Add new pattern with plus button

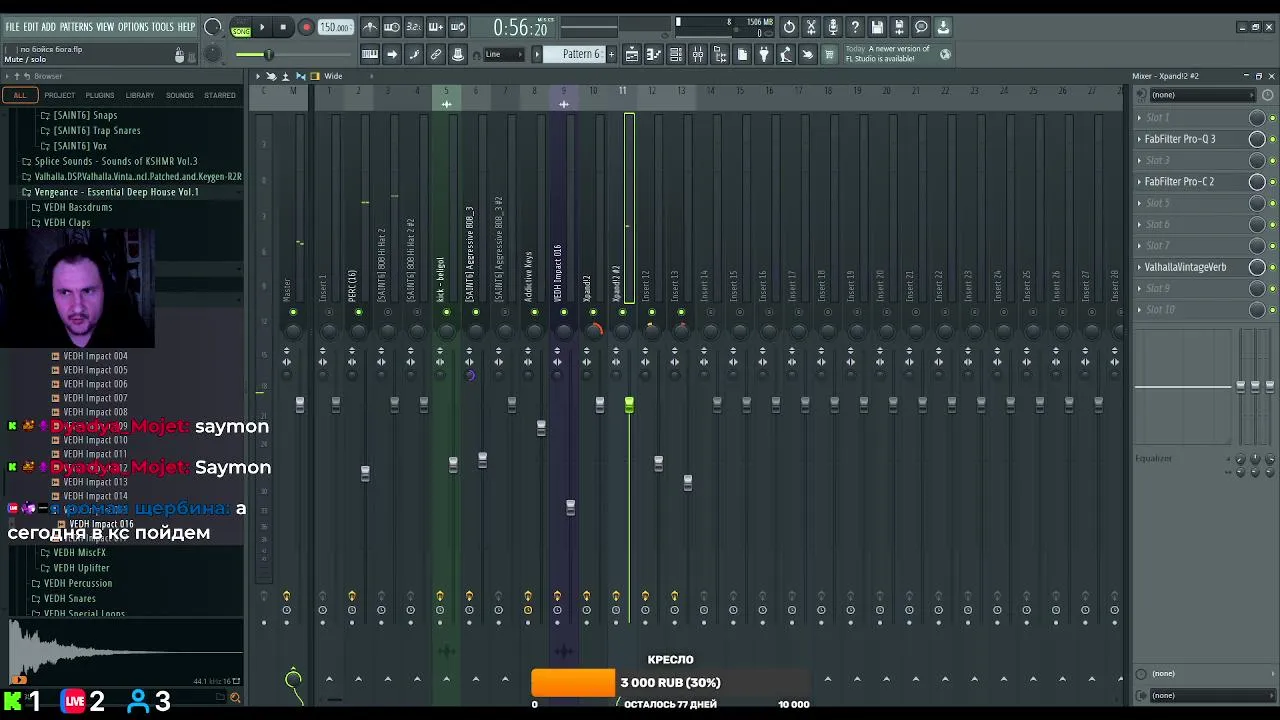[x=610, y=54]
